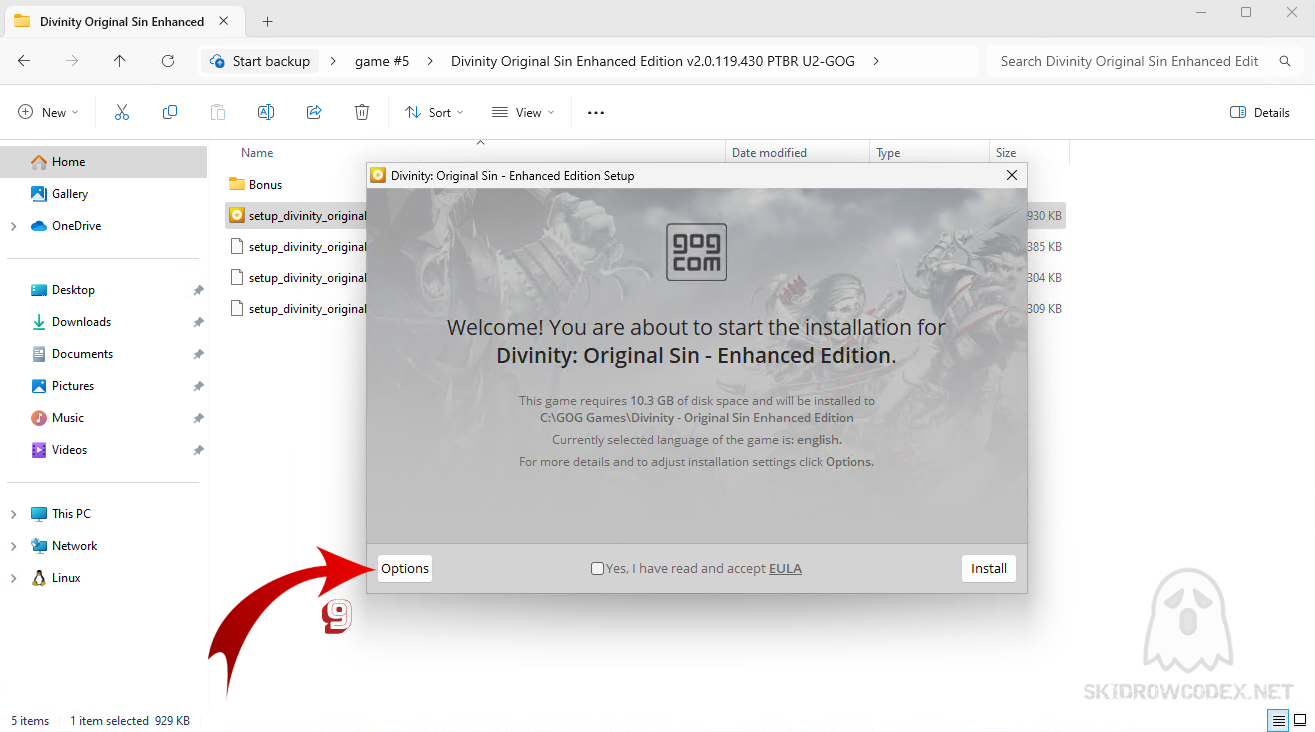Share the selected file
The image size is (1315, 732).
tap(314, 112)
